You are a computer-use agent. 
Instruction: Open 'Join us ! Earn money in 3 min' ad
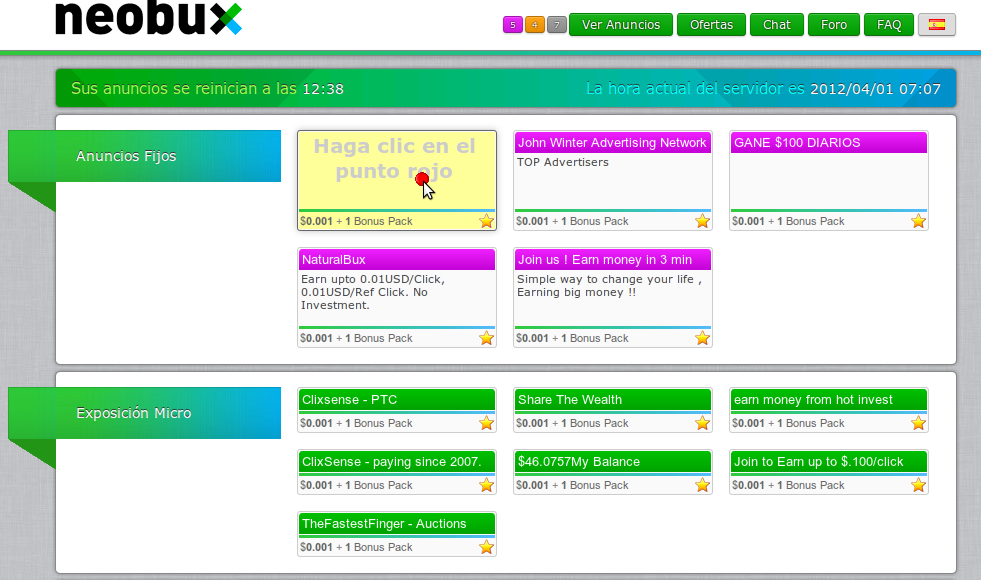pos(612,260)
